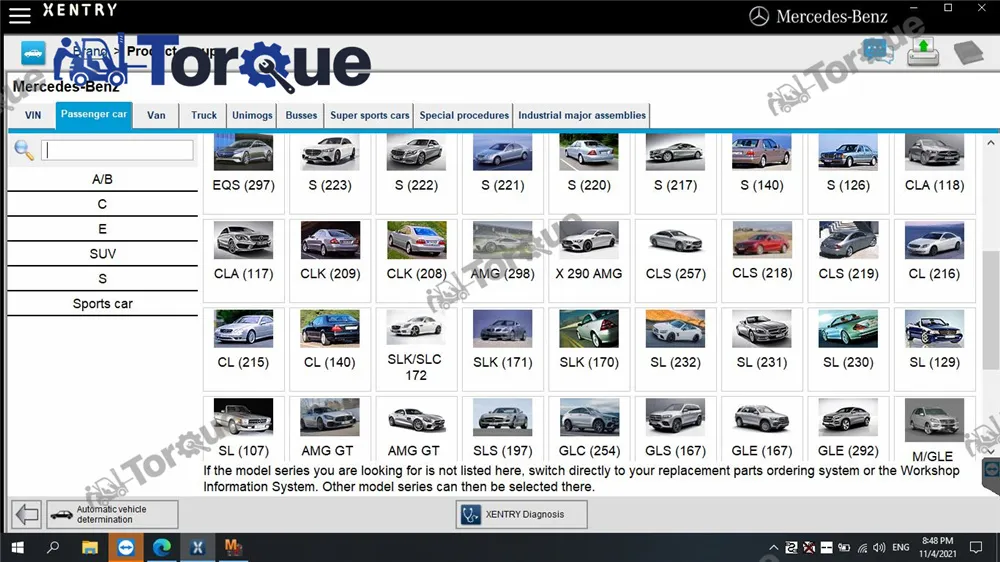The width and height of the screenshot is (1000, 562).
Task: Filter by S class
Action: (x=102, y=279)
